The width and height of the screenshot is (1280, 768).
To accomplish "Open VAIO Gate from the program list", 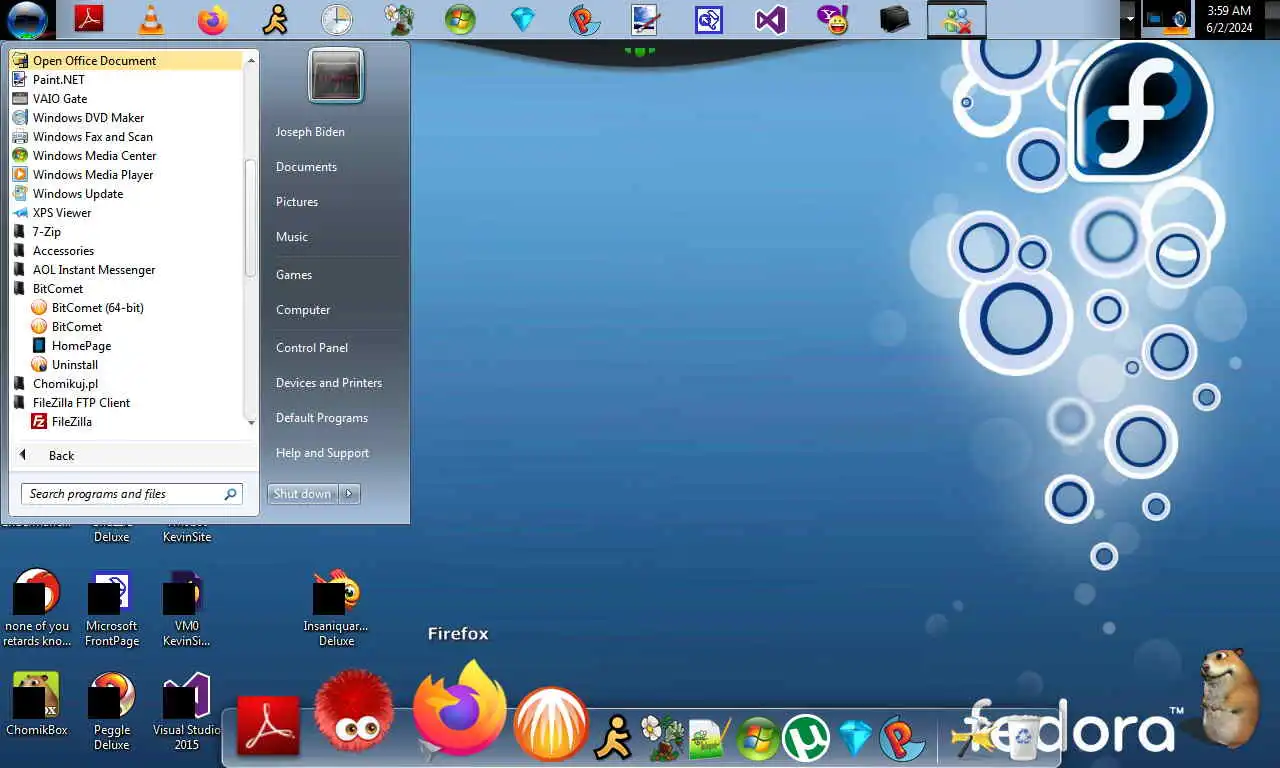I will point(60,98).
